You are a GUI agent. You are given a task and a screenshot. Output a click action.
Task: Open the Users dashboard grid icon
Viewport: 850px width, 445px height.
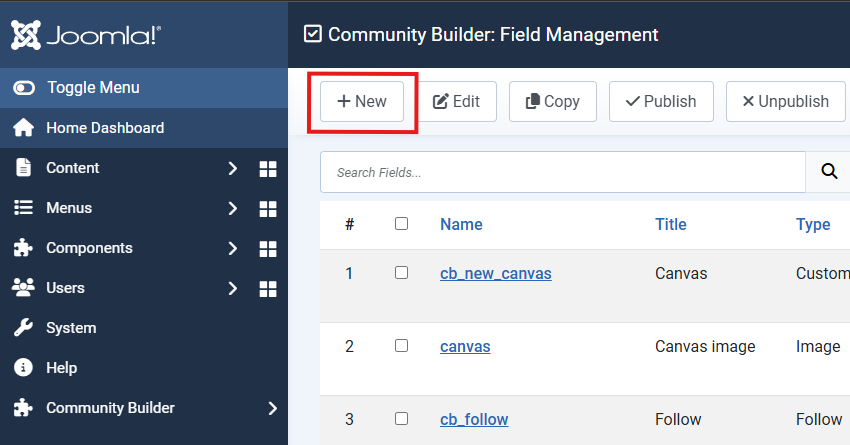[268, 289]
